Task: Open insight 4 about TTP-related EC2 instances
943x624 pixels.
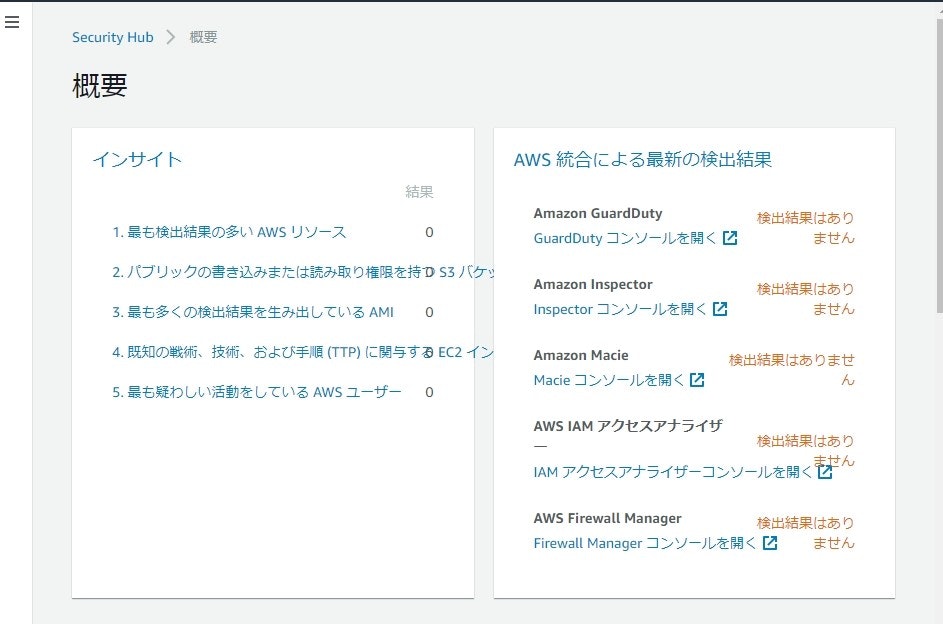Action: 303,352
